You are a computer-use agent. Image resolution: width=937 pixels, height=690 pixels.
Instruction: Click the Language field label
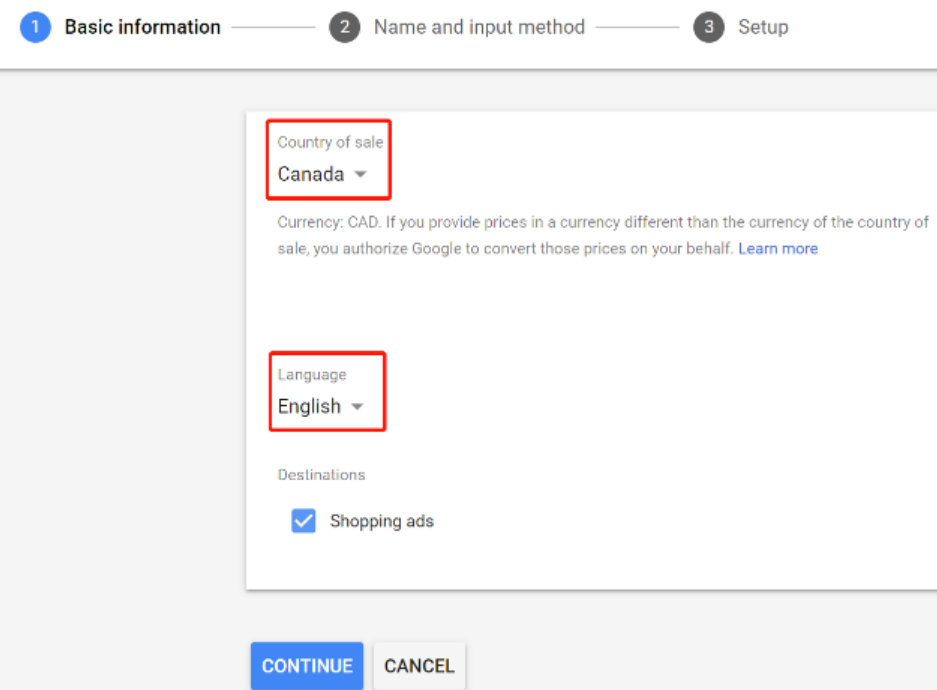pyautogui.click(x=312, y=375)
